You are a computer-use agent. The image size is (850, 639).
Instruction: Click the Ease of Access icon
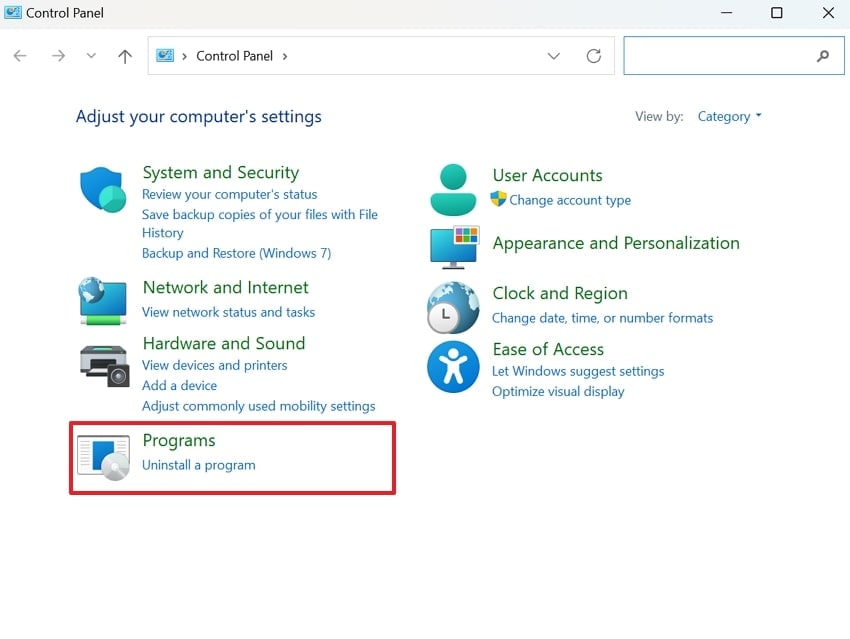coord(453,366)
